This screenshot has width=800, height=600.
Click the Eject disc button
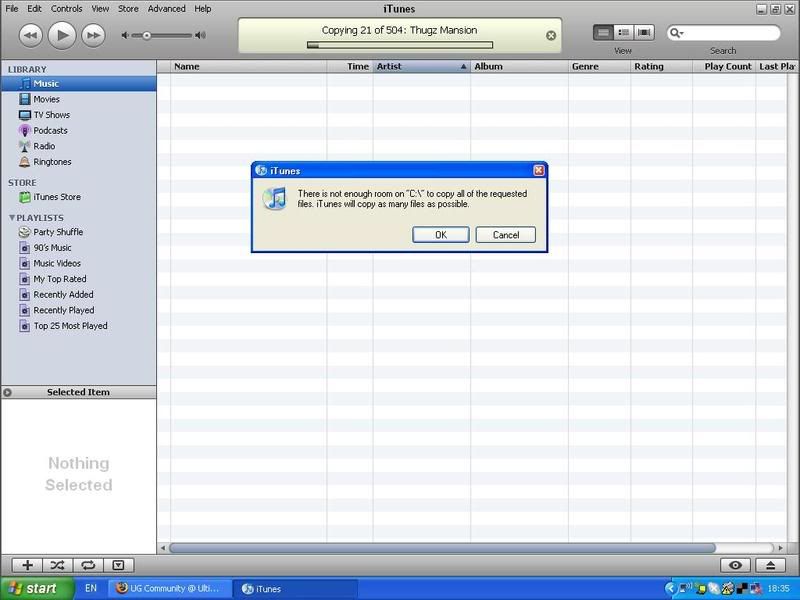tap(770, 565)
